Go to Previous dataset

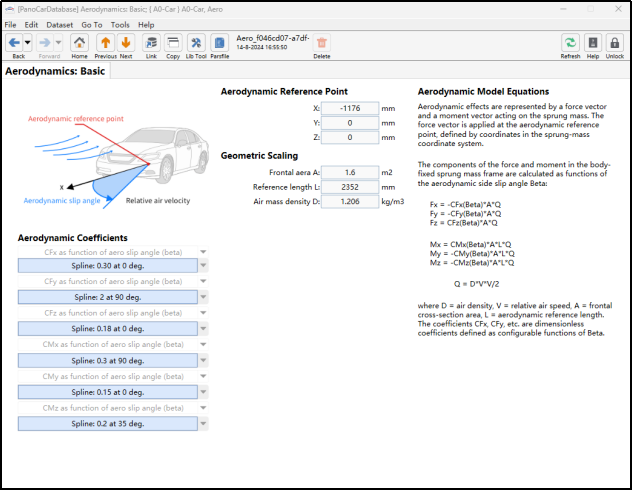pos(106,43)
